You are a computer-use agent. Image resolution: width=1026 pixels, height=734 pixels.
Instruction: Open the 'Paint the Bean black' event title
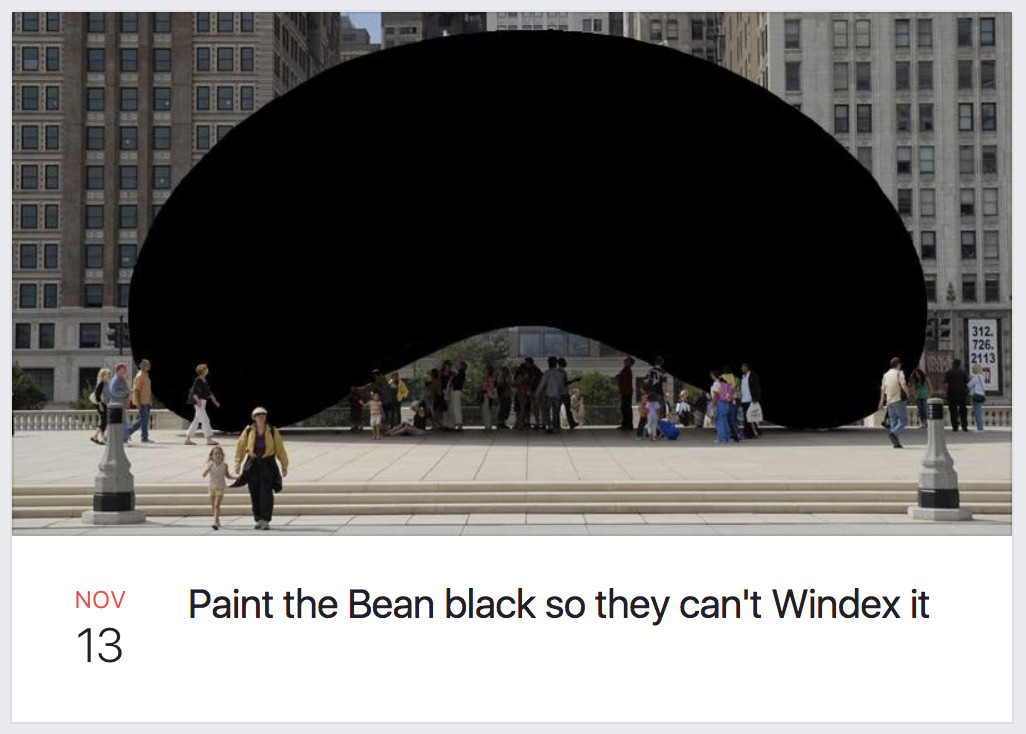tap(558, 604)
